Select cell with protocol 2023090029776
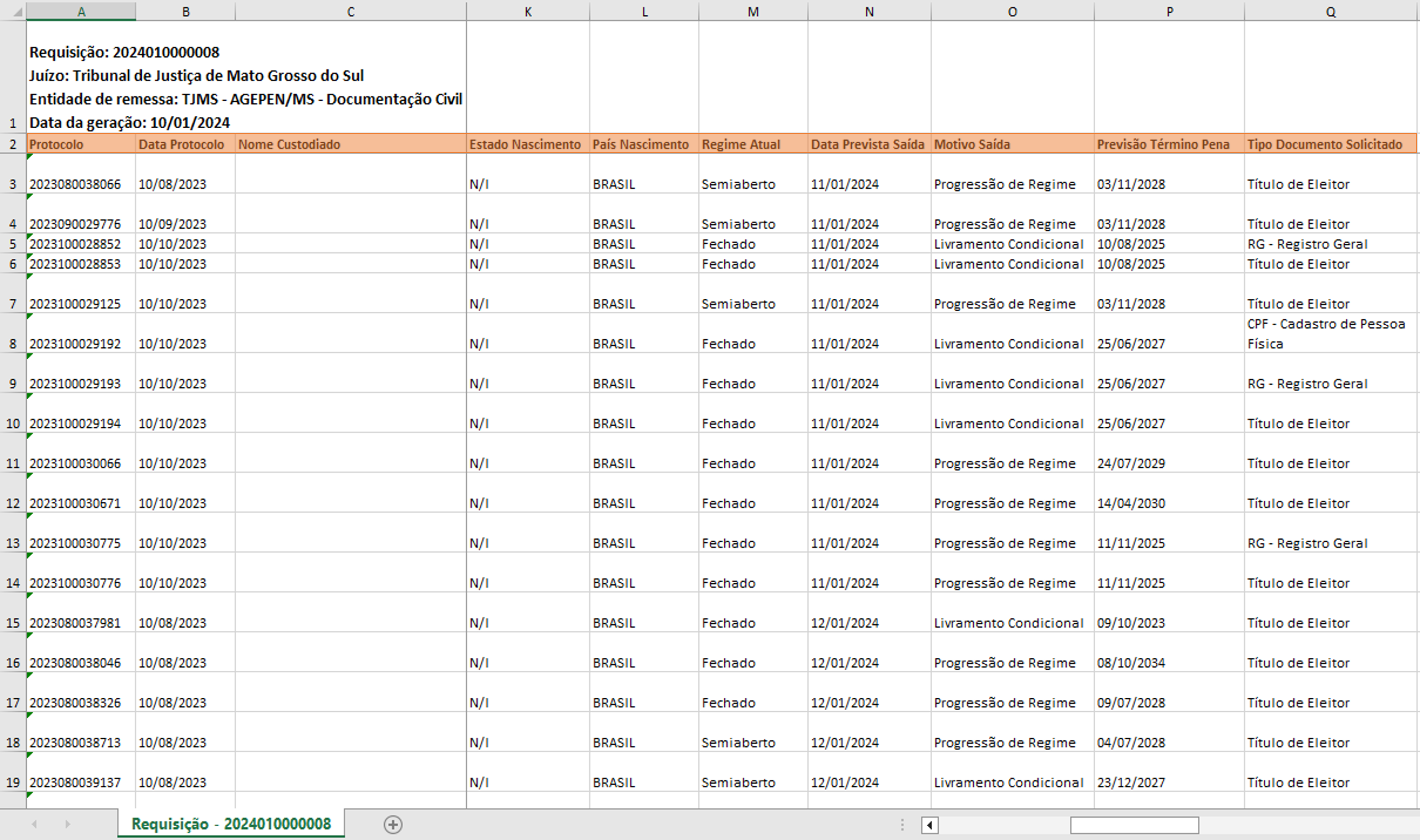 [x=81, y=213]
